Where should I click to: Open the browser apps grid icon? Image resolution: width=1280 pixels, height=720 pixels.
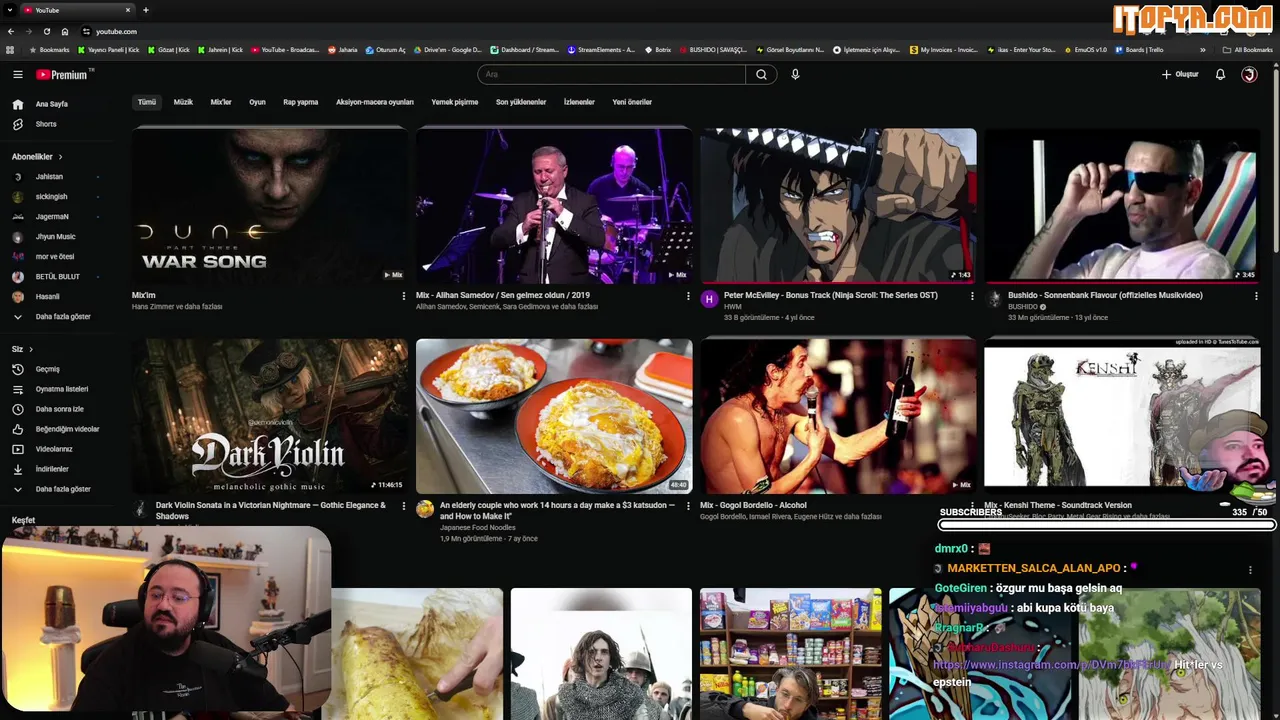10,49
